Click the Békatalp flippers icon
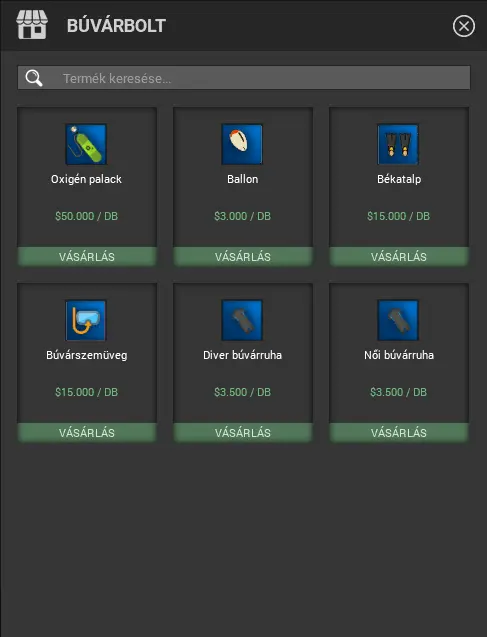 [x=398, y=144]
